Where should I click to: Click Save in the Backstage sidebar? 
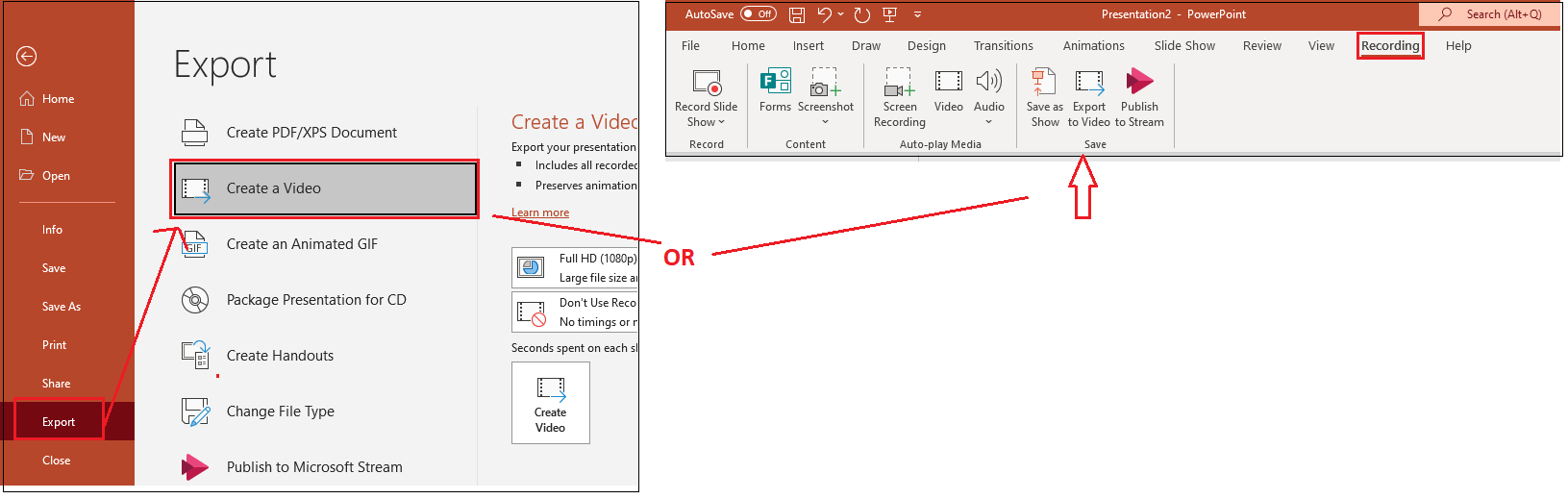click(54, 268)
